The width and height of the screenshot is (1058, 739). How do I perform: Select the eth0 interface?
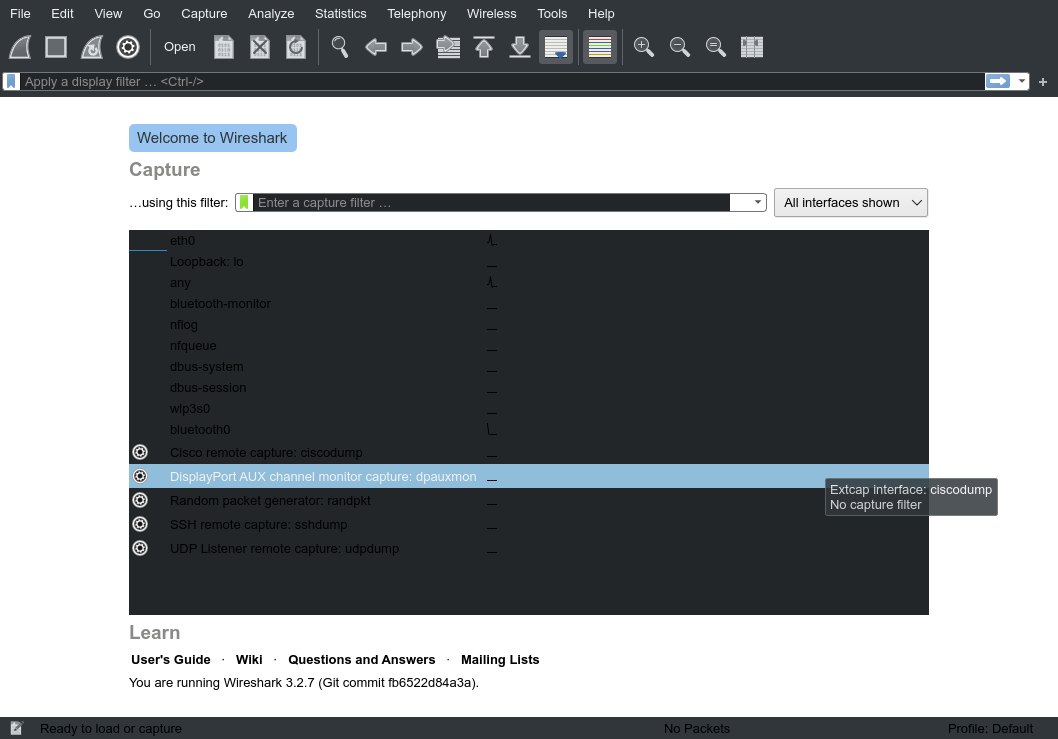pyautogui.click(x=529, y=240)
